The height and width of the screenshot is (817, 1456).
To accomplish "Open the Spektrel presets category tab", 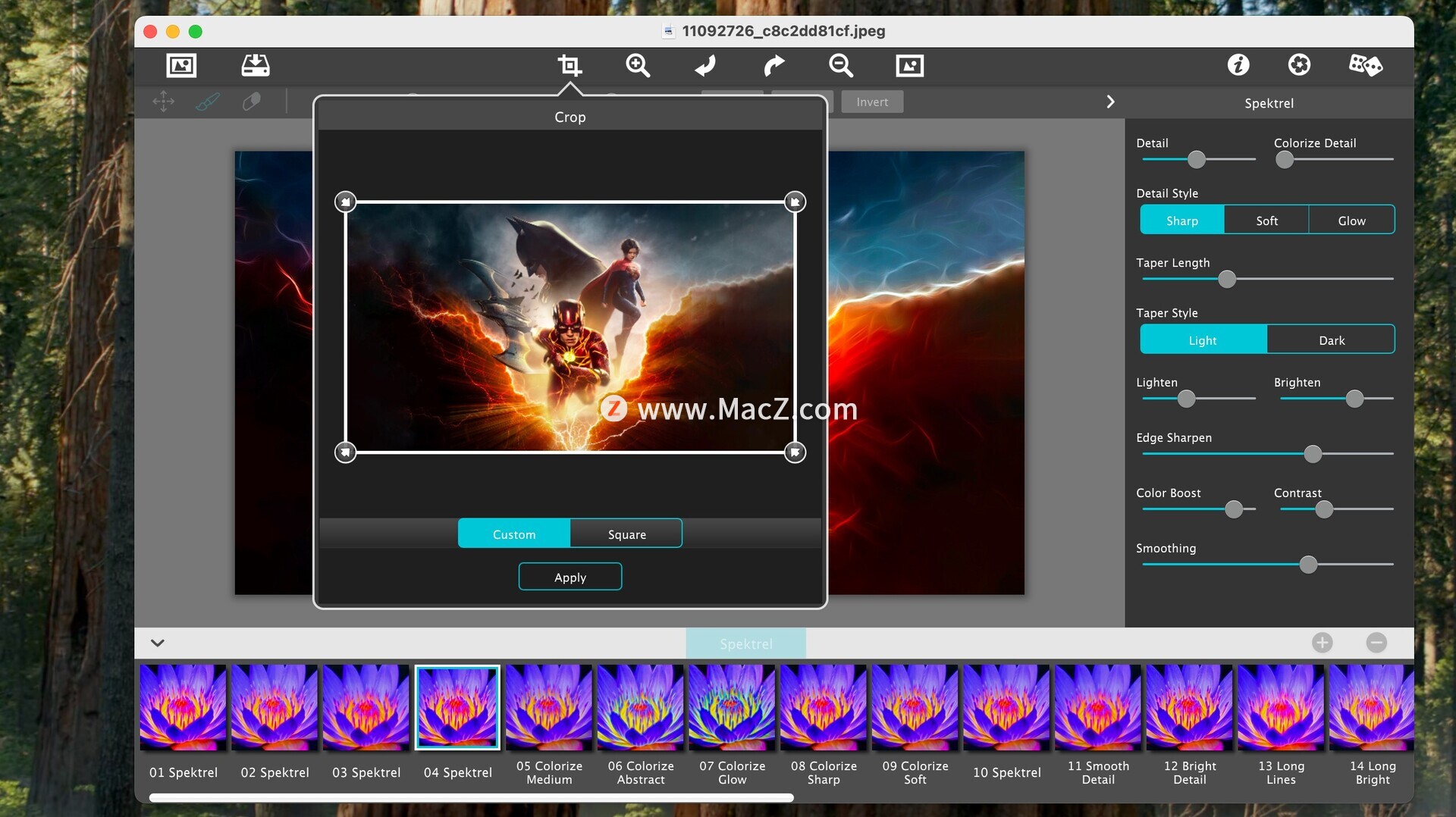I will [746, 643].
